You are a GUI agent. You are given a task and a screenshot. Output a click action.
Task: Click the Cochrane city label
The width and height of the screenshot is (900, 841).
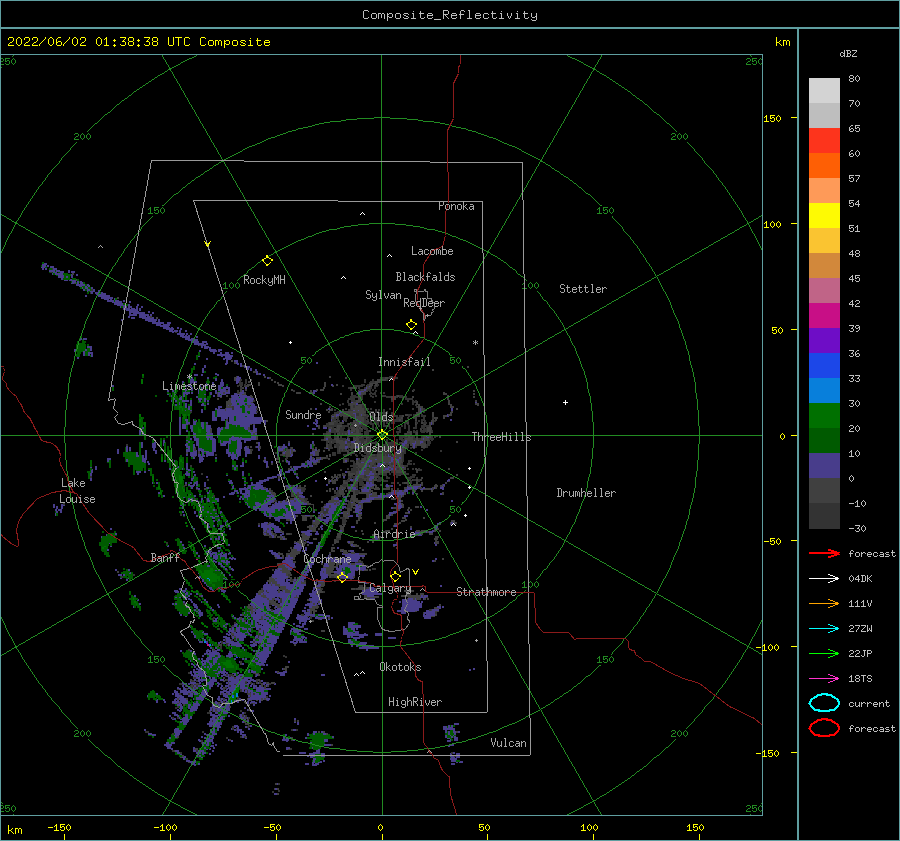tap(327, 559)
